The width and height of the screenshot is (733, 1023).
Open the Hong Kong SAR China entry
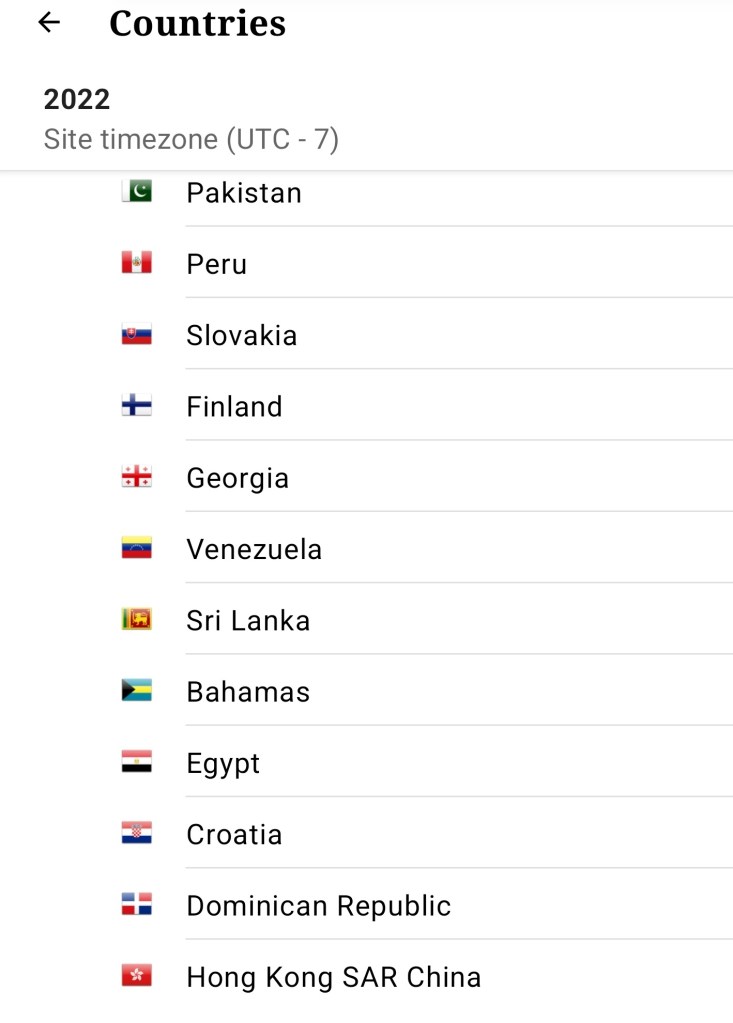[x=334, y=977]
